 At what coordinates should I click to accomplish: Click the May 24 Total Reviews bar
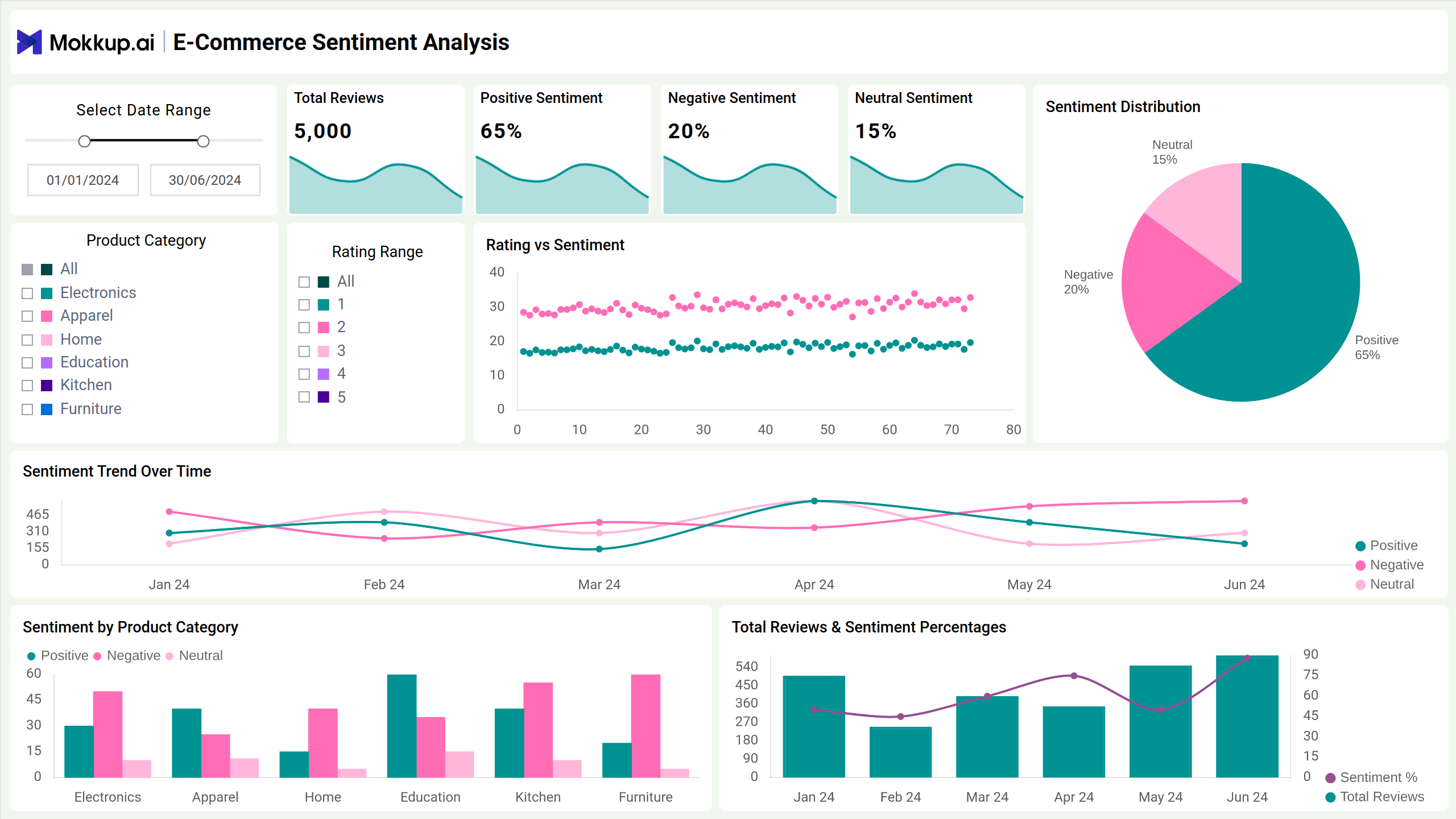click(1161, 721)
